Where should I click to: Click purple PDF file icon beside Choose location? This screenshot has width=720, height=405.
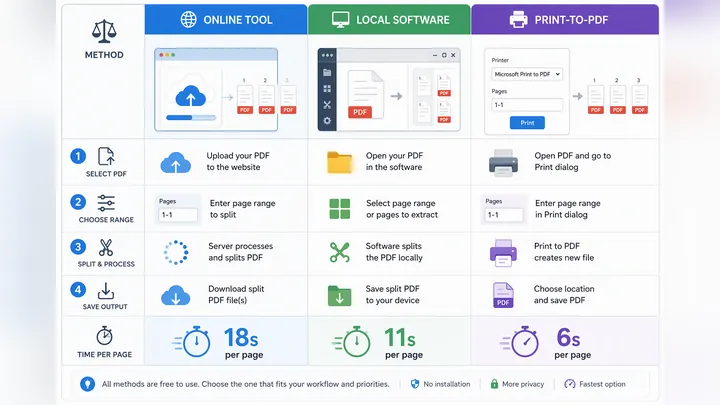tap(503, 295)
